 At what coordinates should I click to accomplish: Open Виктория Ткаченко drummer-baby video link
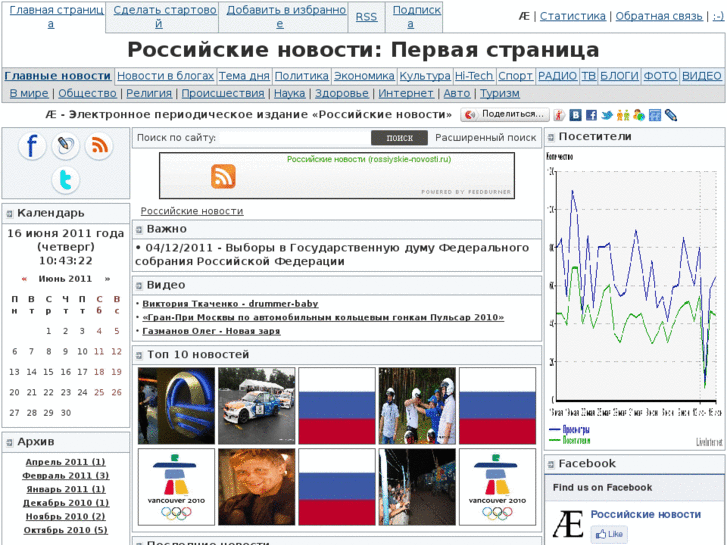(x=230, y=304)
